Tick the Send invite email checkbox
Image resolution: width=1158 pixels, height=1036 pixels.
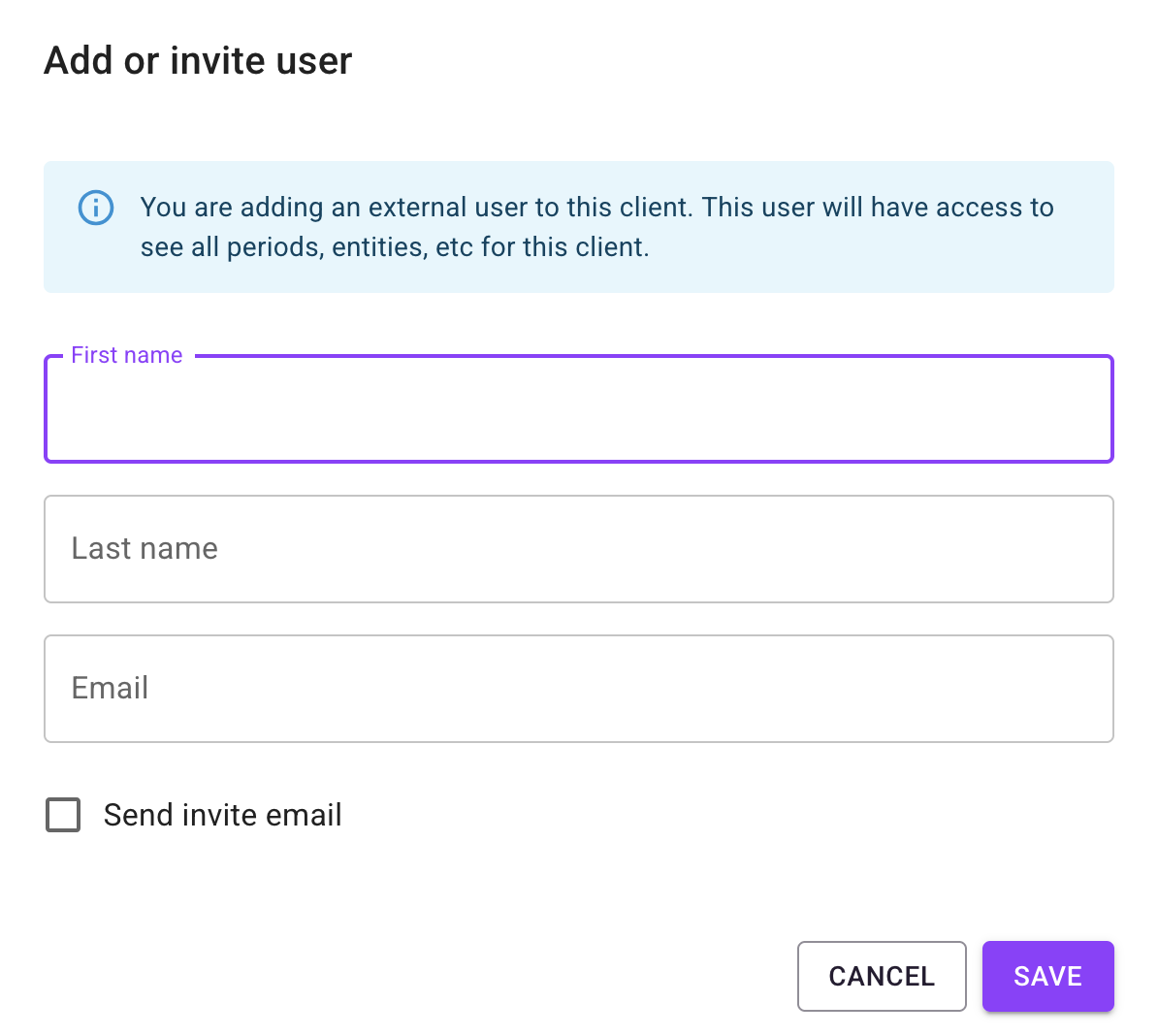[64, 815]
